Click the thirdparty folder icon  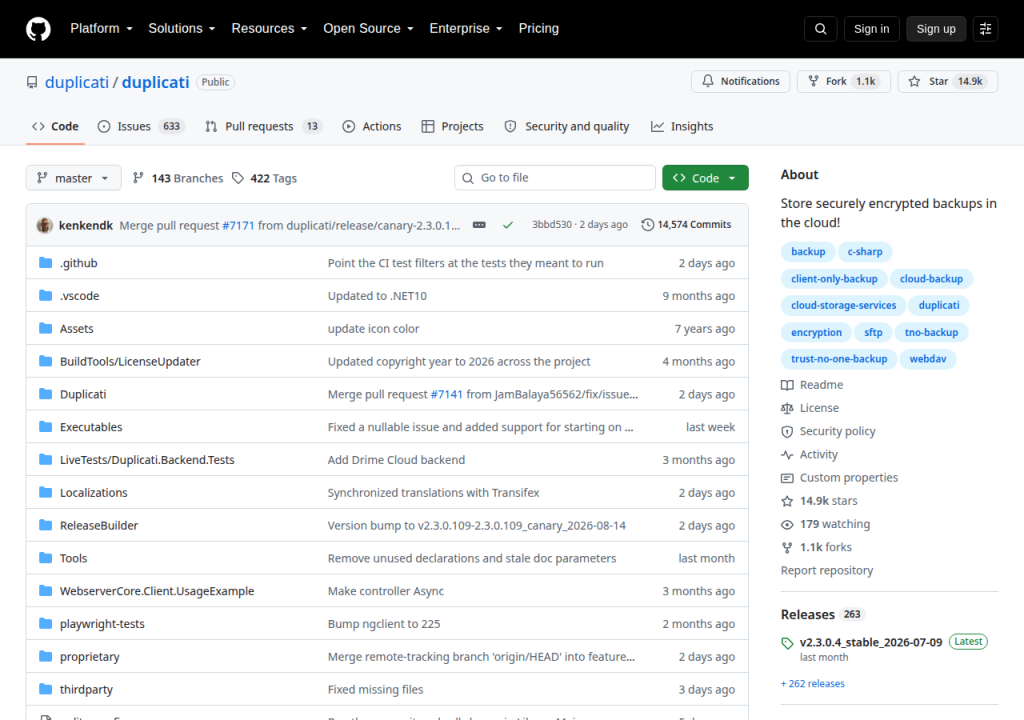pos(45,689)
